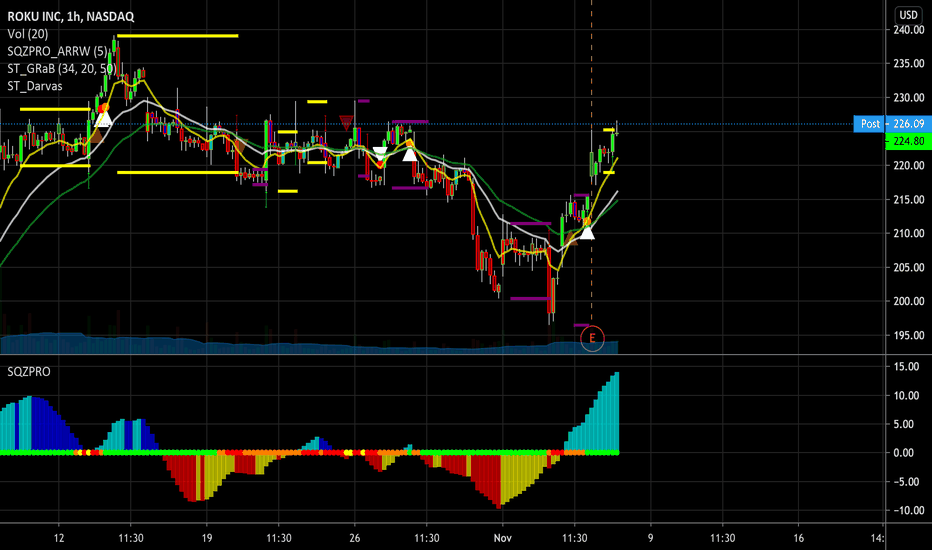Select the Vol (20) indicator label

coord(28,34)
